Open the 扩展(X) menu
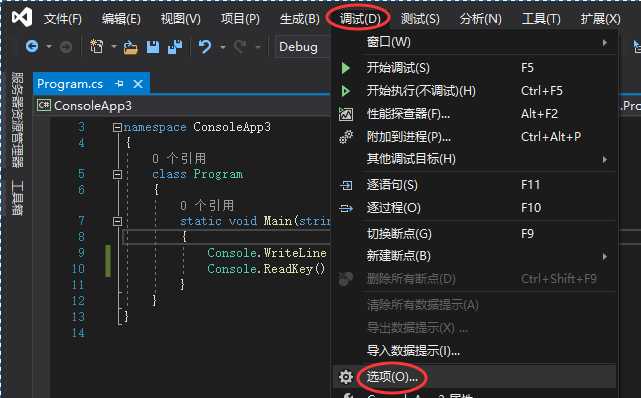641x398 pixels. 601,18
